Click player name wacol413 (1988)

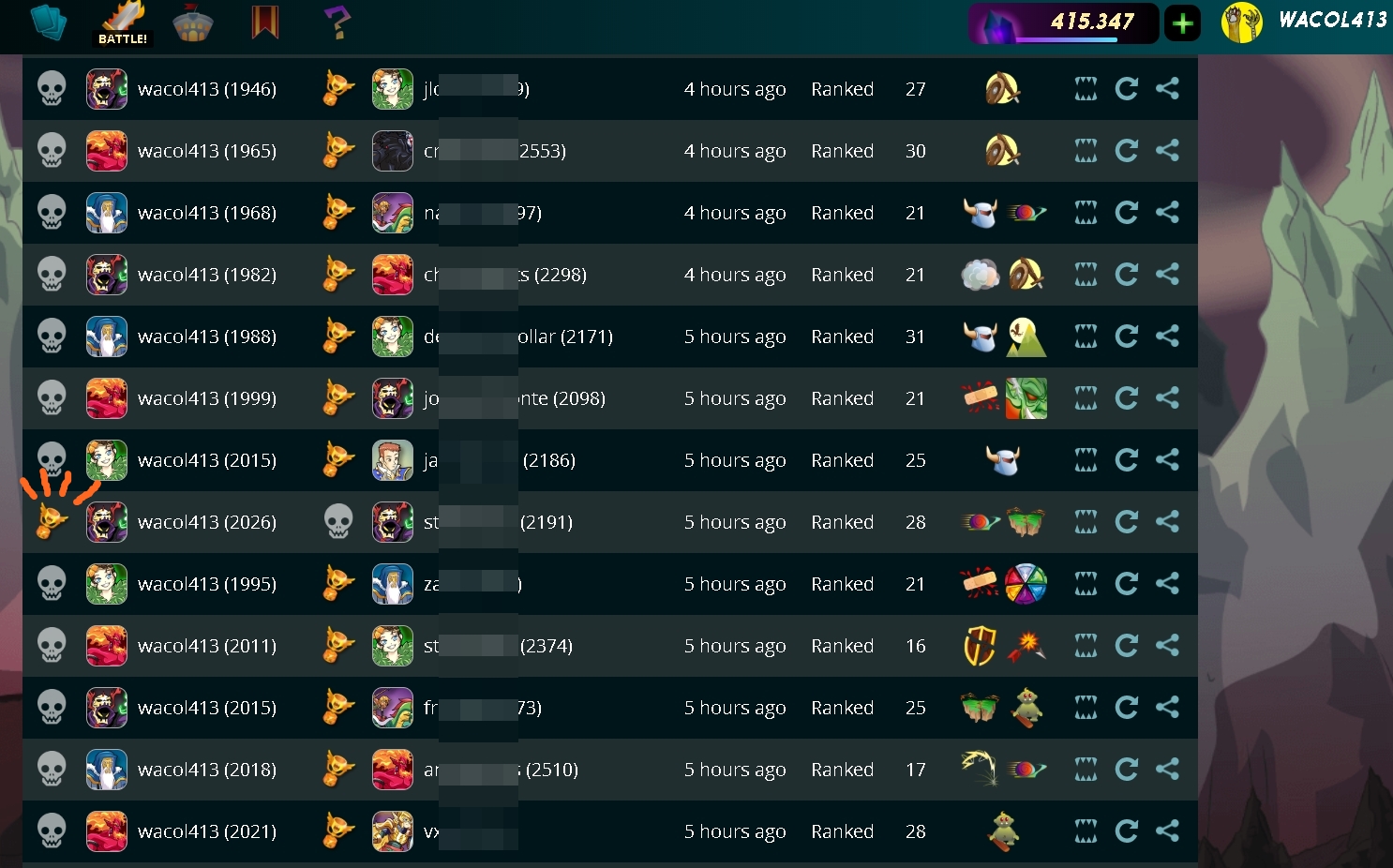[x=207, y=337]
